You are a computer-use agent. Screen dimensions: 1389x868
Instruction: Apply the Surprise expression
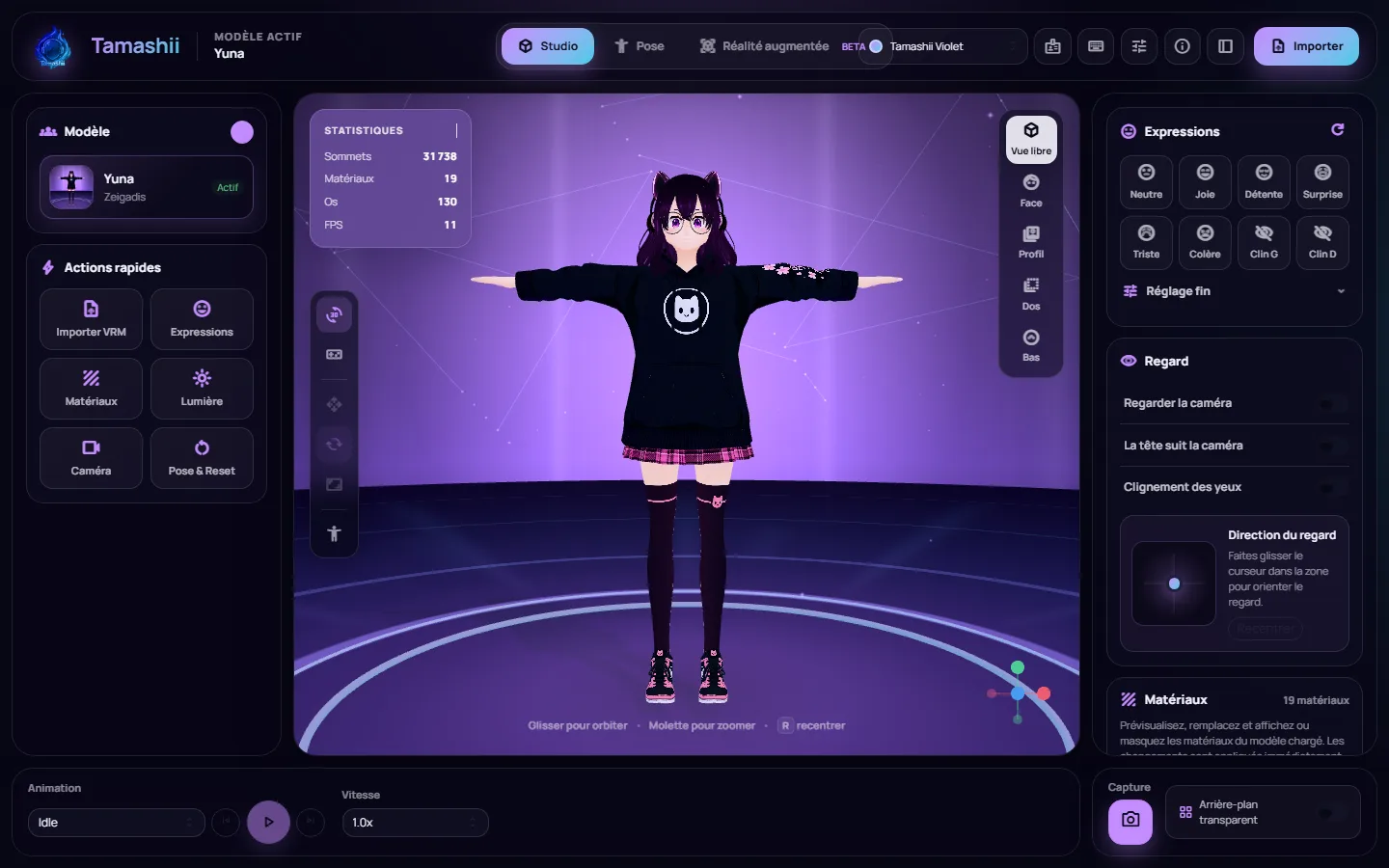[1322, 181]
